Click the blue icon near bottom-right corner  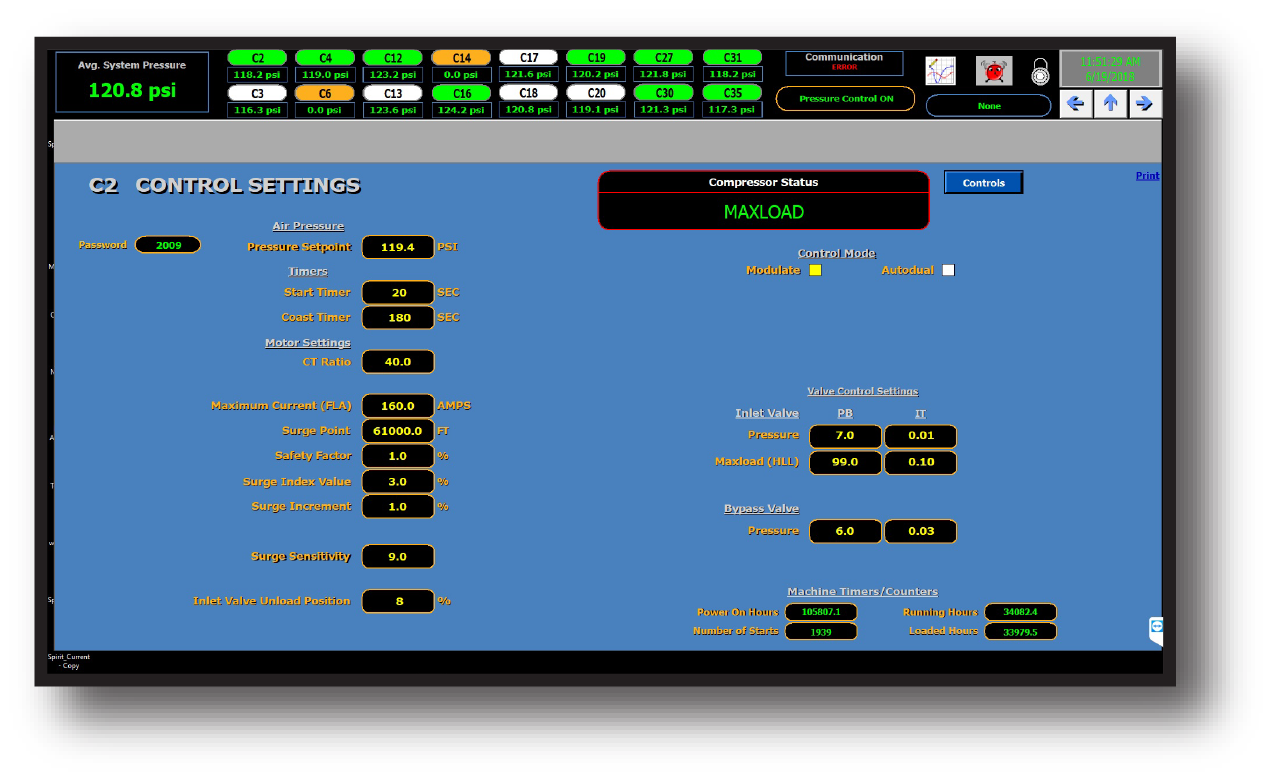(x=1155, y=625)
